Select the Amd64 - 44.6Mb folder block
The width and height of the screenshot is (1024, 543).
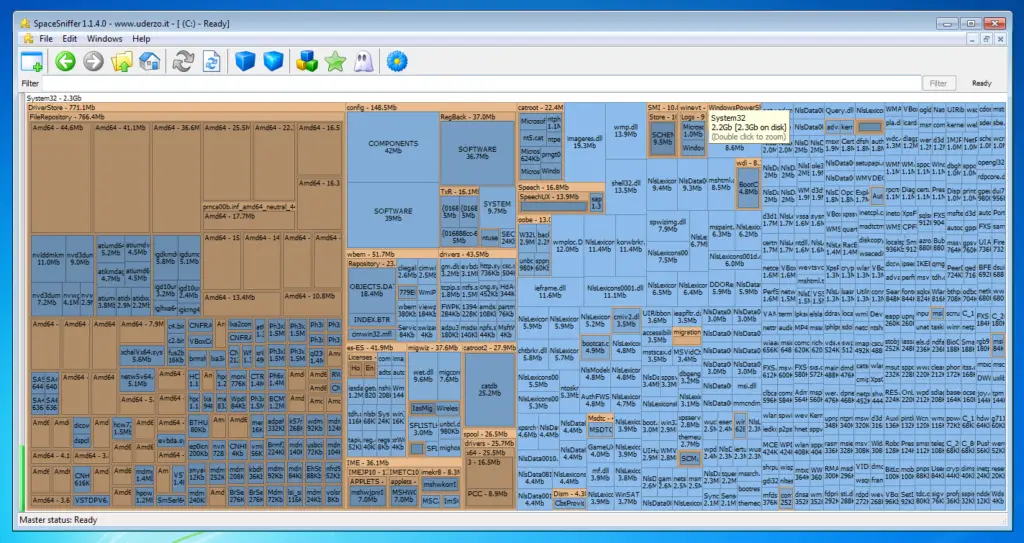pos(61,177)
